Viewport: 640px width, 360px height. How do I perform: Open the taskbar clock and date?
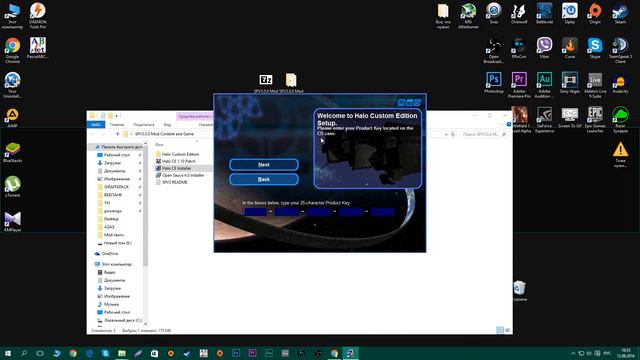(x=625, y=353)
